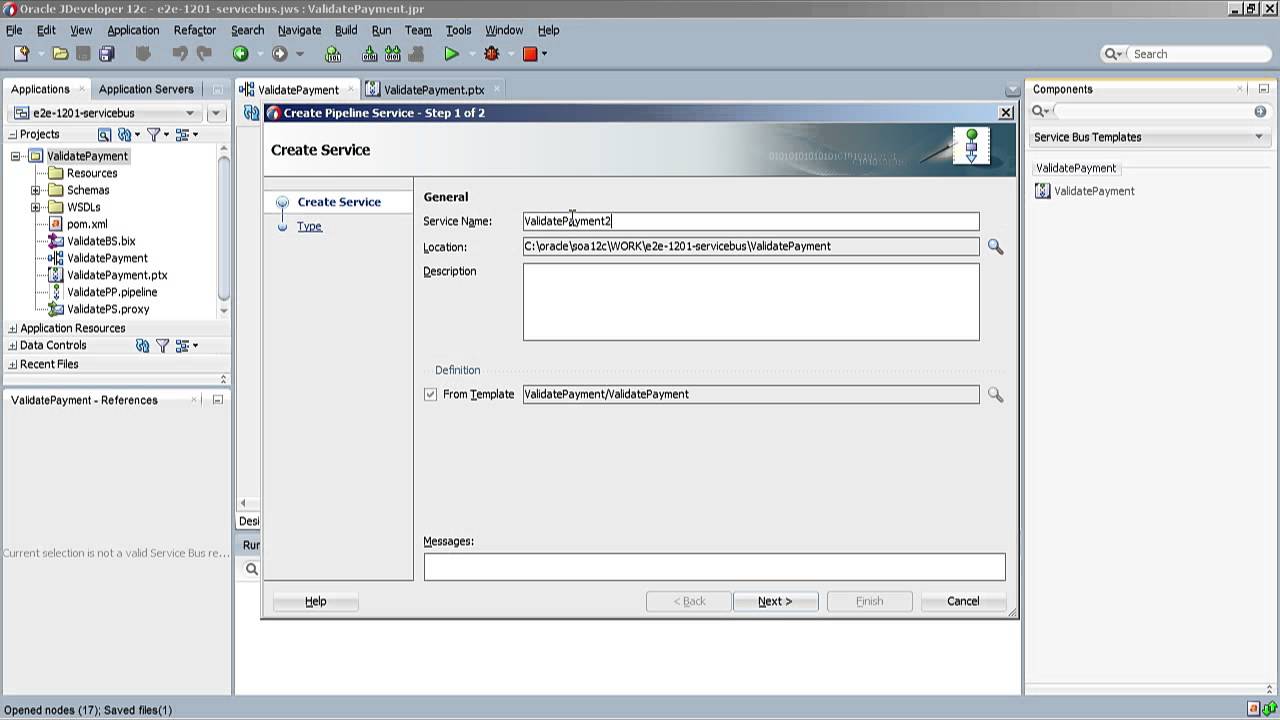The width and height of the screenshot is (1280, 720).
Task: Click the Data Controls filter funnel icon
Action: point(162,345)
